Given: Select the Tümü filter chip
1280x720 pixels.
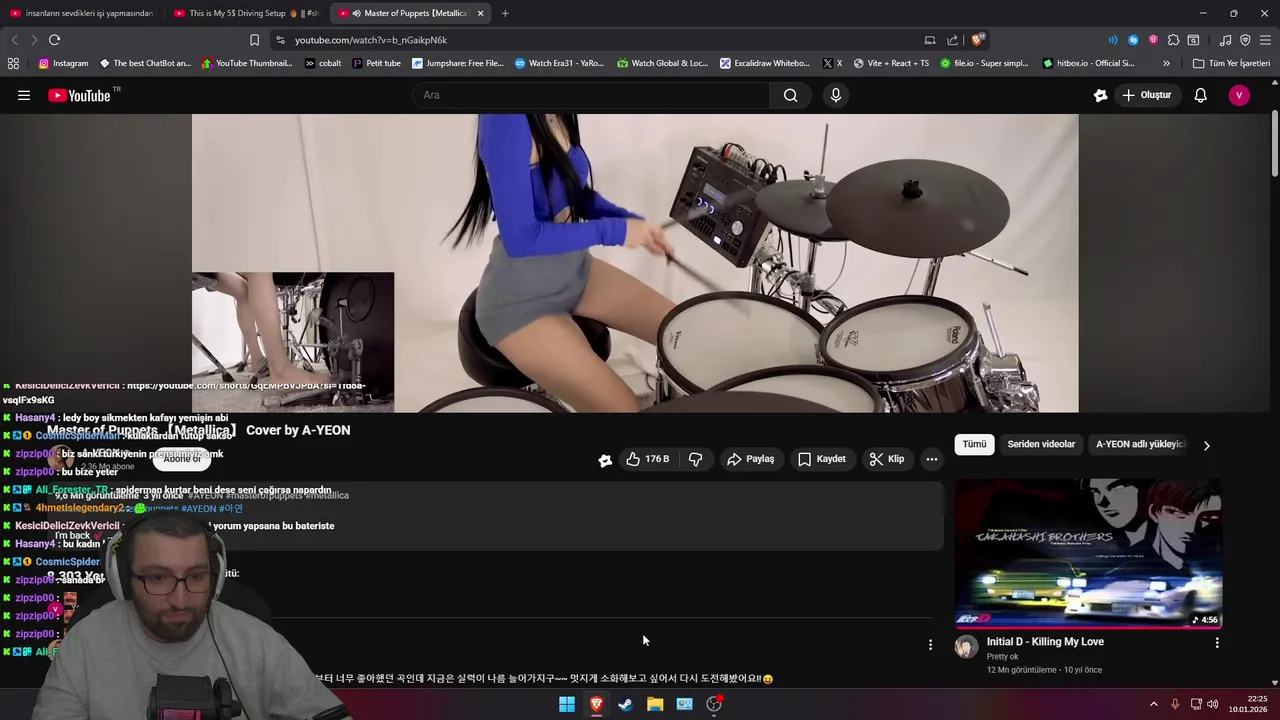Looking at the screenshot, I should tap(974, 444).
